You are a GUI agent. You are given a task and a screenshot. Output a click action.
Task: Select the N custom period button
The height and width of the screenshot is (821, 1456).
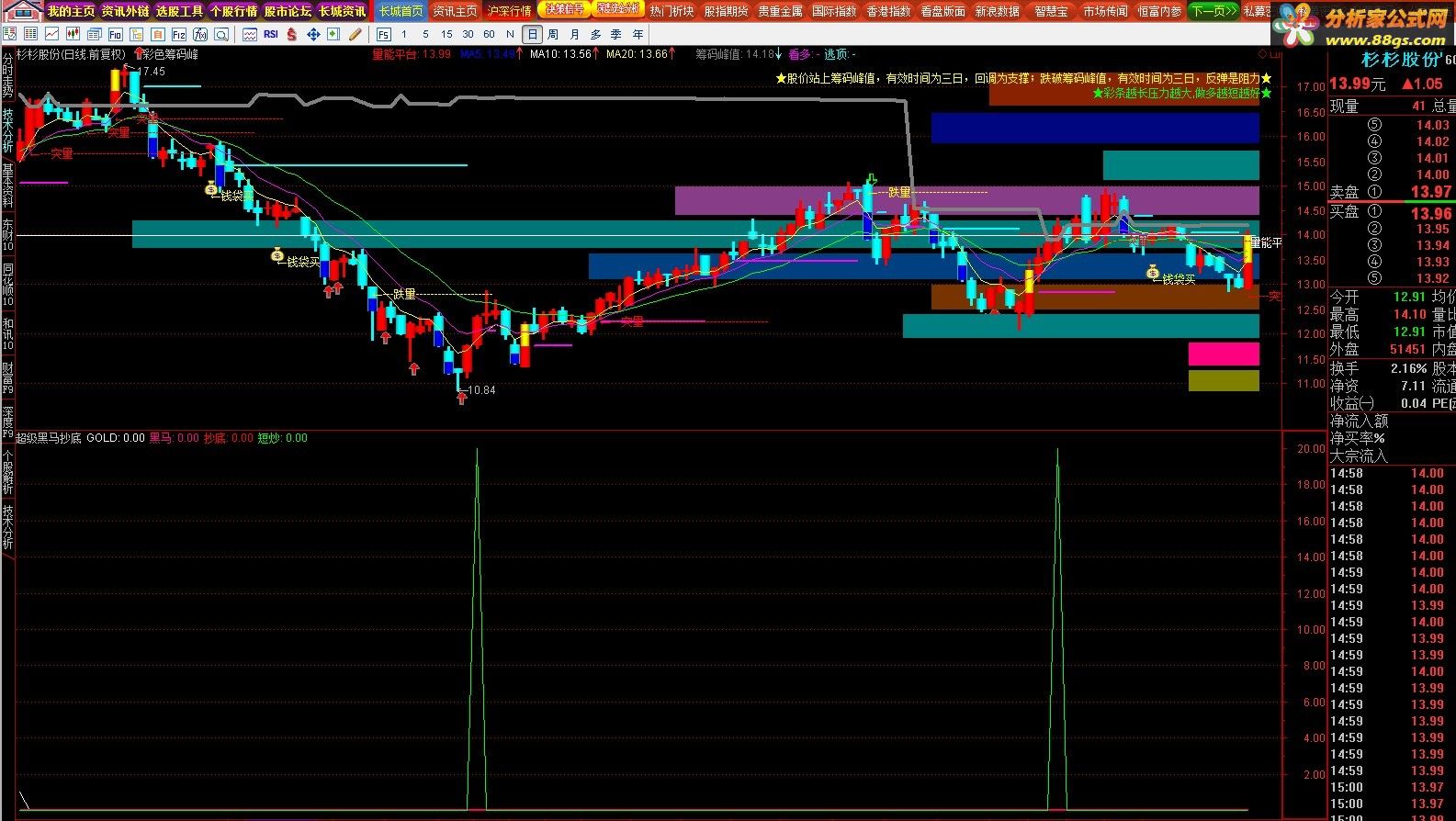pyautogui.click(x=510, y=34)
